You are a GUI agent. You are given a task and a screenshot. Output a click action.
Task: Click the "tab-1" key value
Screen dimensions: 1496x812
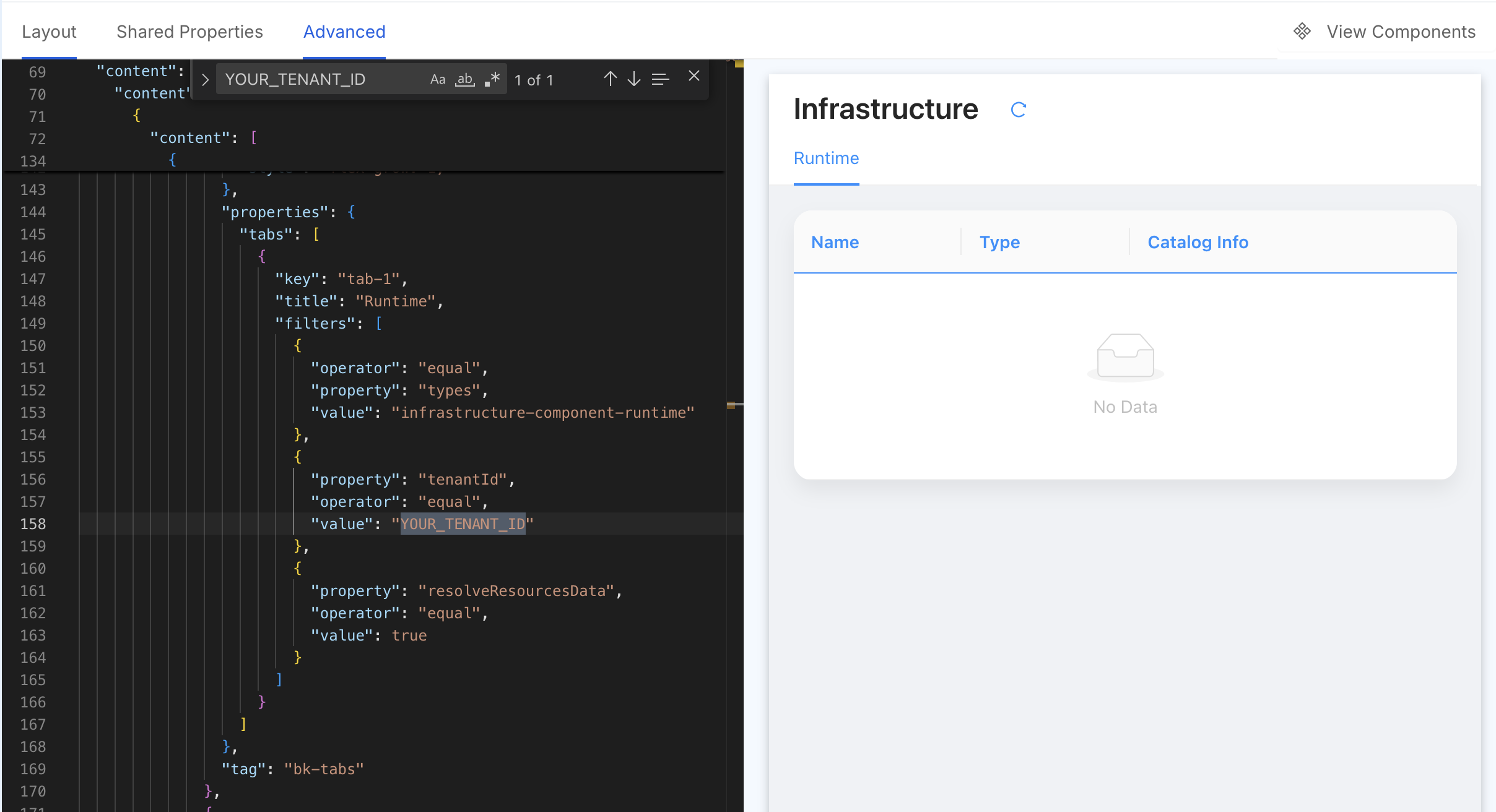[369, 279]
